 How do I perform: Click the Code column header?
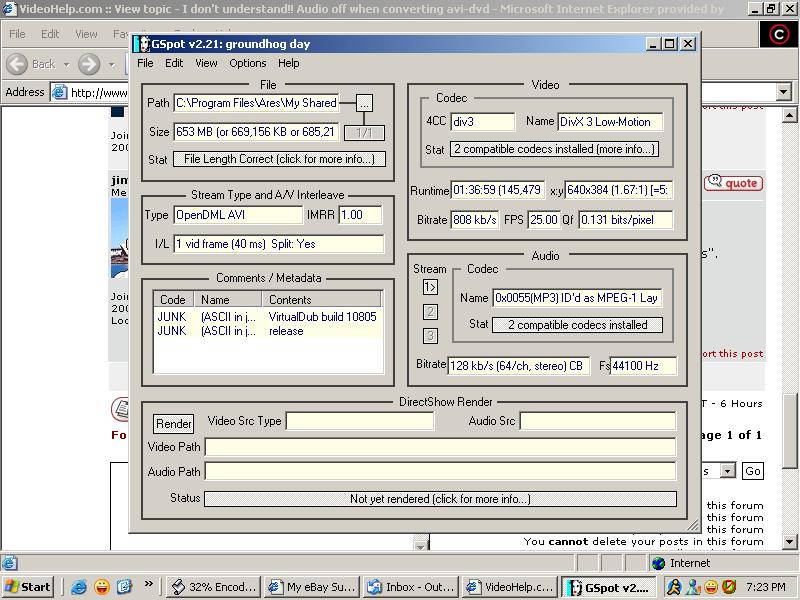tap(173, 299)
